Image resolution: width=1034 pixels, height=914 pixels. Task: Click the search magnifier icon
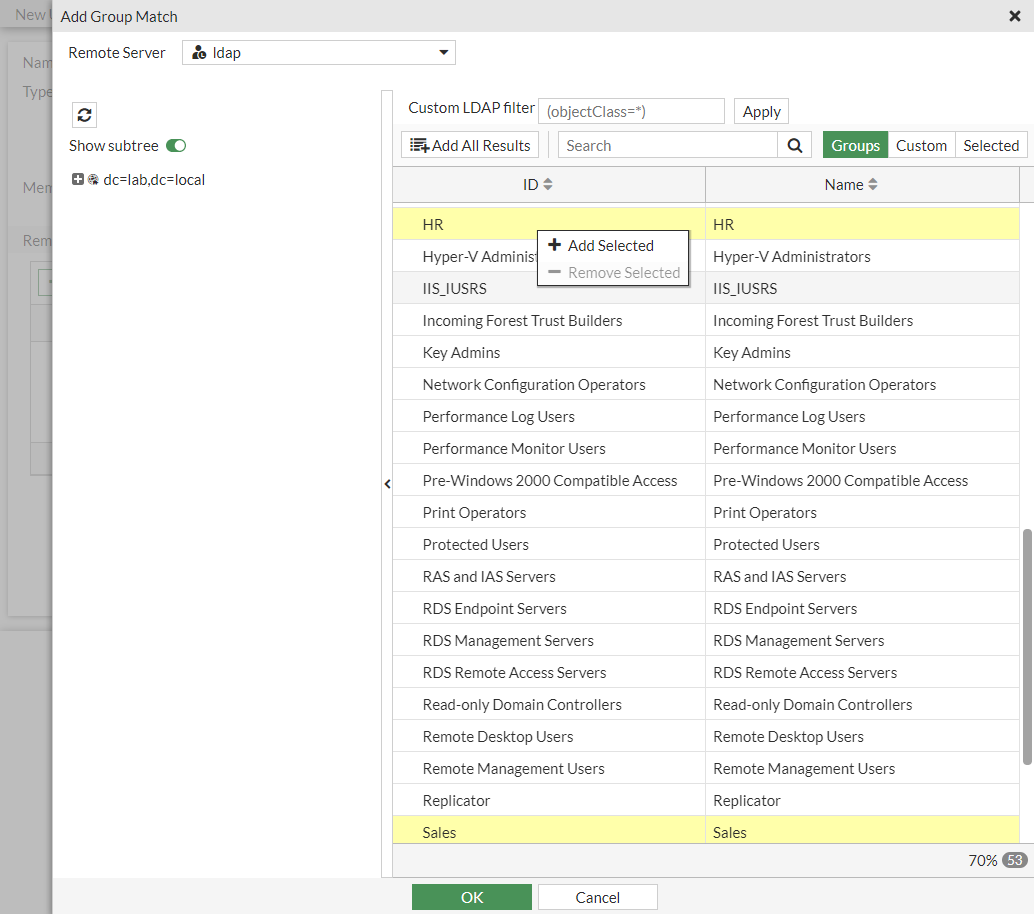click(x=794, y=145)
